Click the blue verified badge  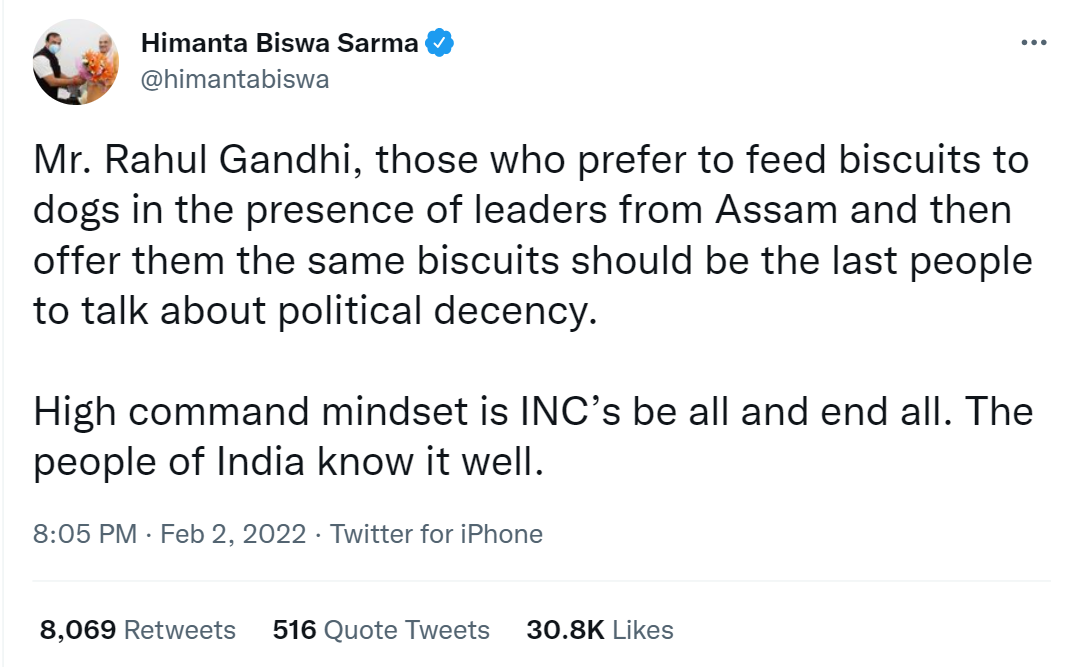tap(441, 43)
